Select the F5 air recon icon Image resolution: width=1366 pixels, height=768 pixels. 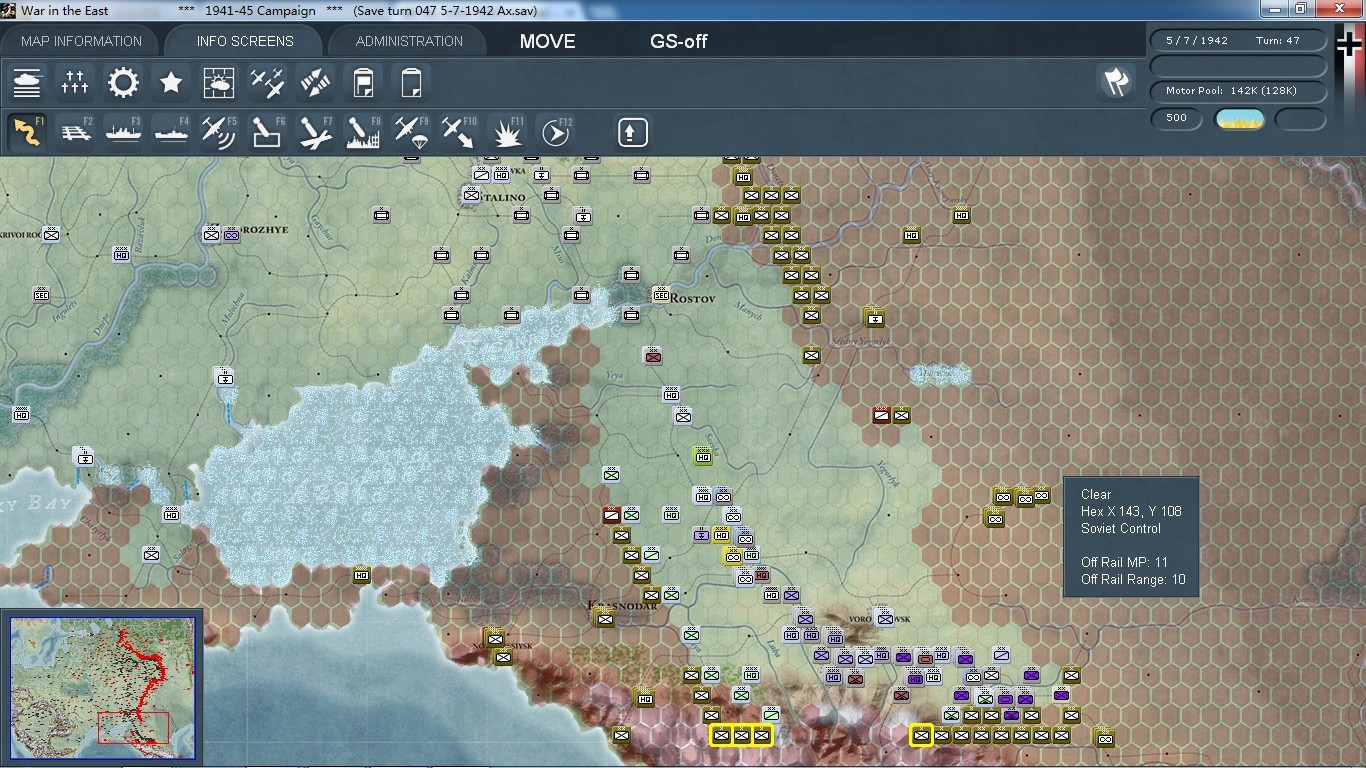pos(219,132)
